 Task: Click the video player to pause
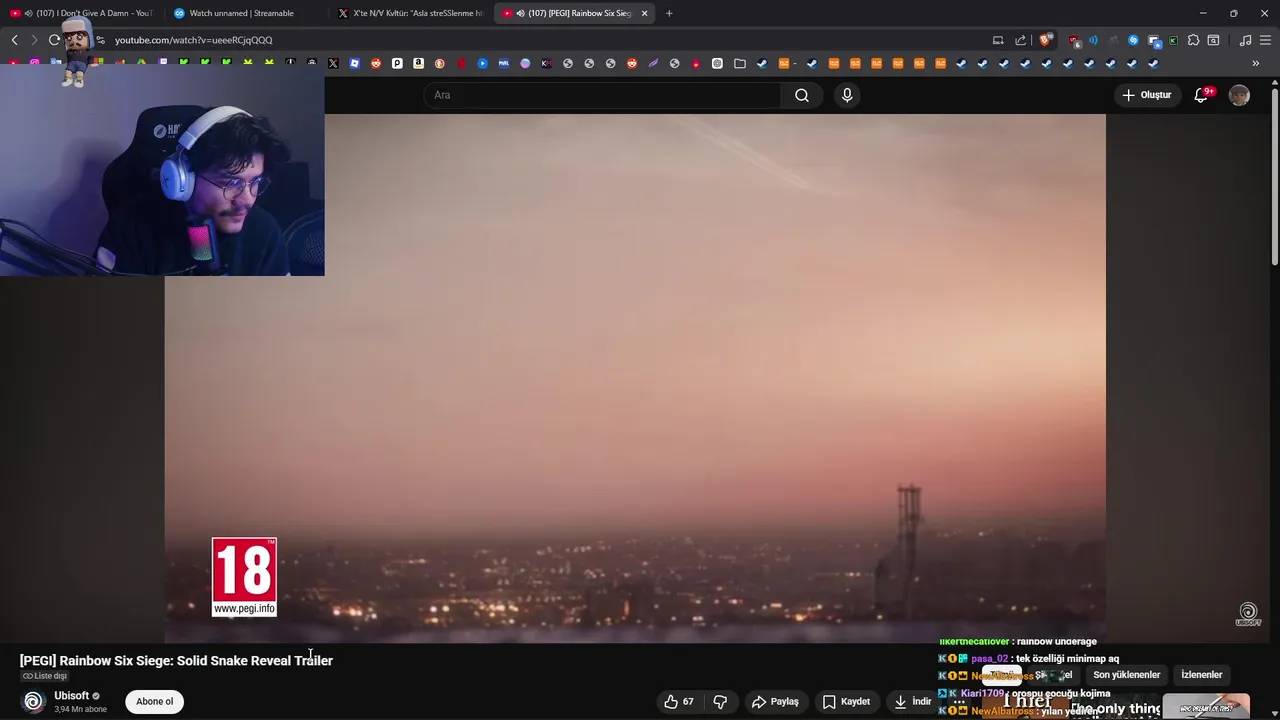click(x=635, y=378)
